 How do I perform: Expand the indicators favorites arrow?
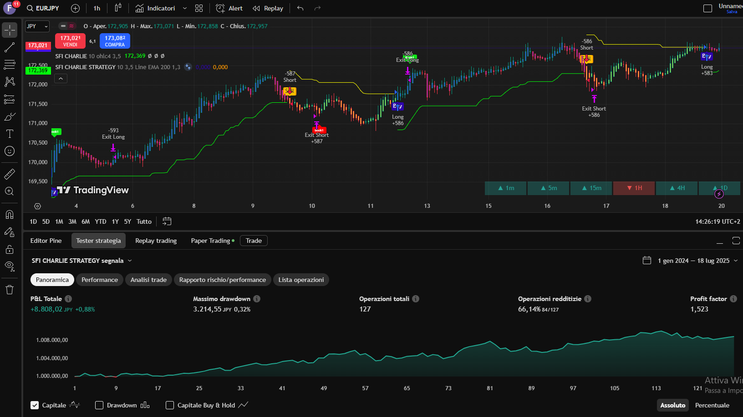point(184,9)
